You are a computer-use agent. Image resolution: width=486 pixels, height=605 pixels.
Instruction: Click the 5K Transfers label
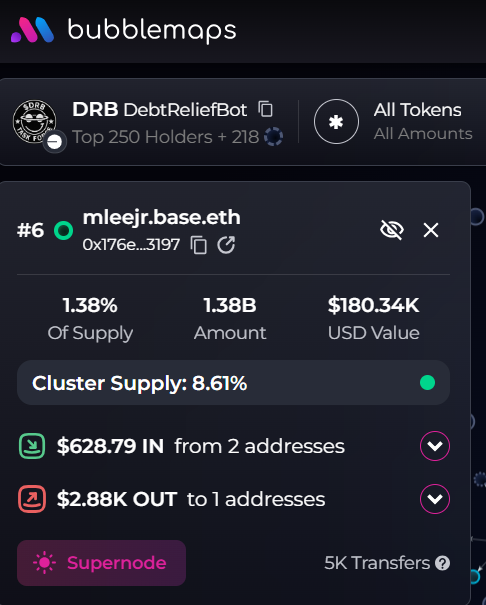click(377, 563)
